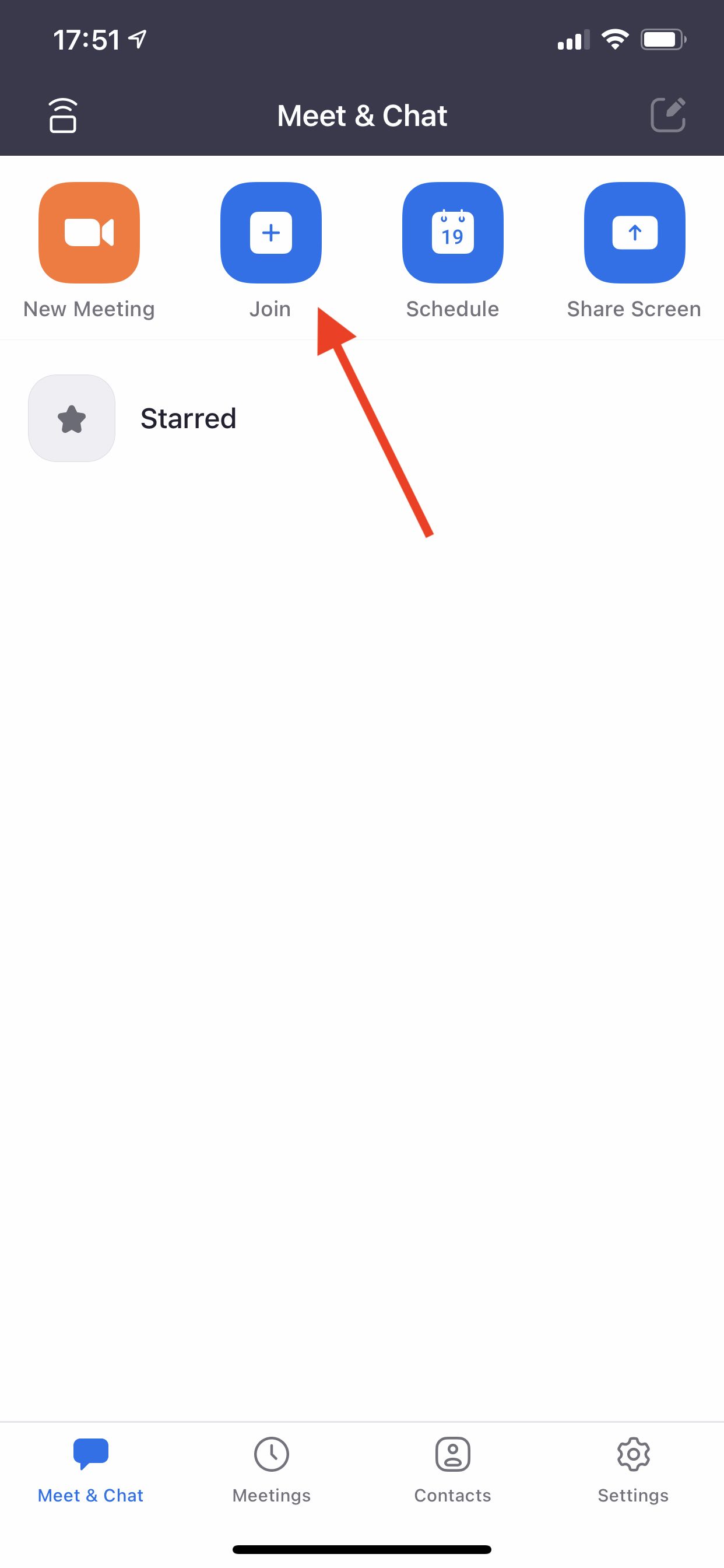Tap the New Meeting text label
The image size is (724, 1568).
89,309
